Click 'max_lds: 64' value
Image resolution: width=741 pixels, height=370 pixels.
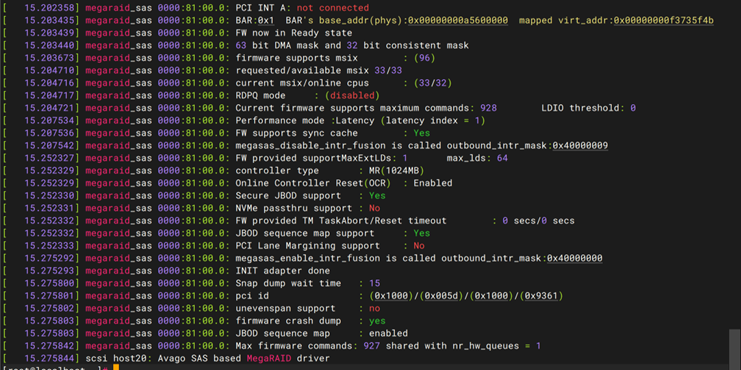pyautogui.click(x=477, y=158)
